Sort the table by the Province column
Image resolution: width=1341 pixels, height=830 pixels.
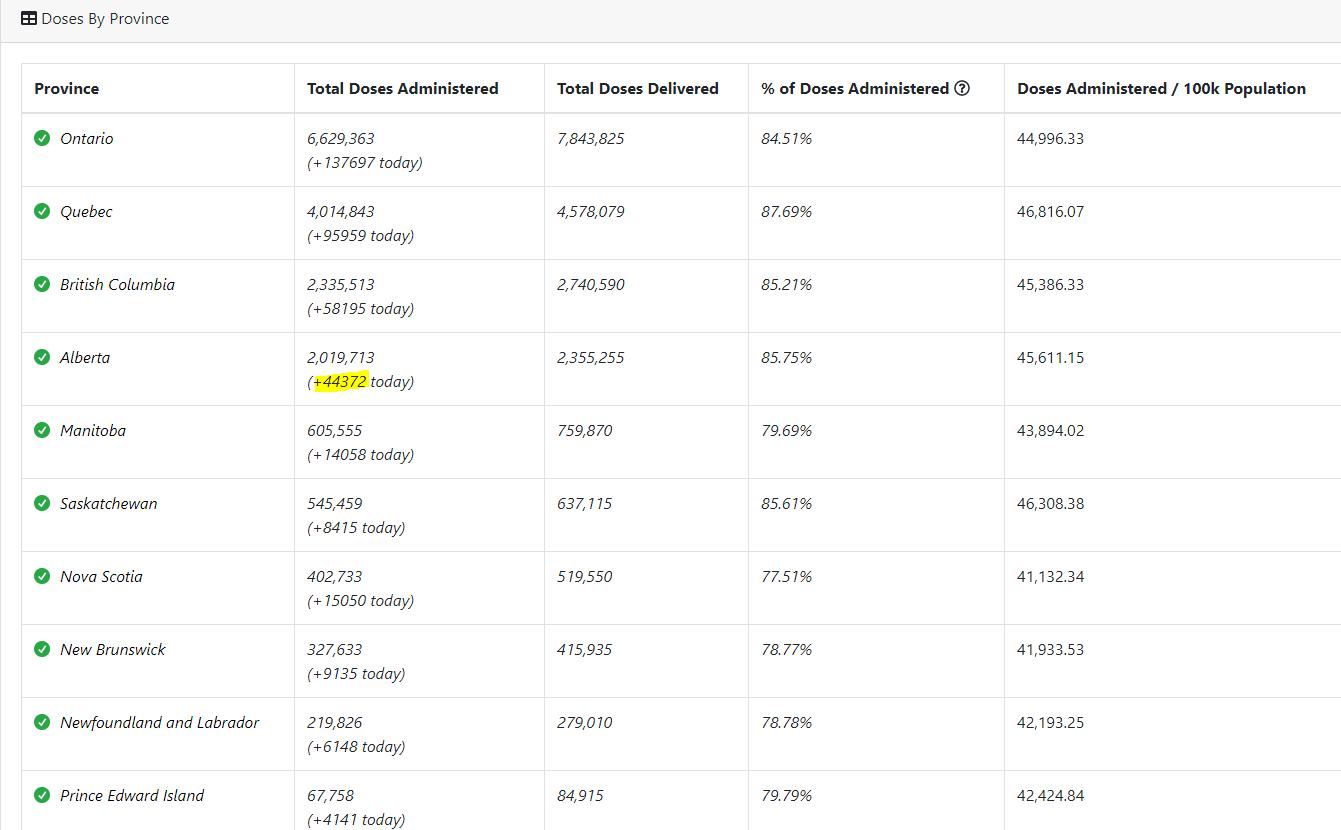[66, 88]
